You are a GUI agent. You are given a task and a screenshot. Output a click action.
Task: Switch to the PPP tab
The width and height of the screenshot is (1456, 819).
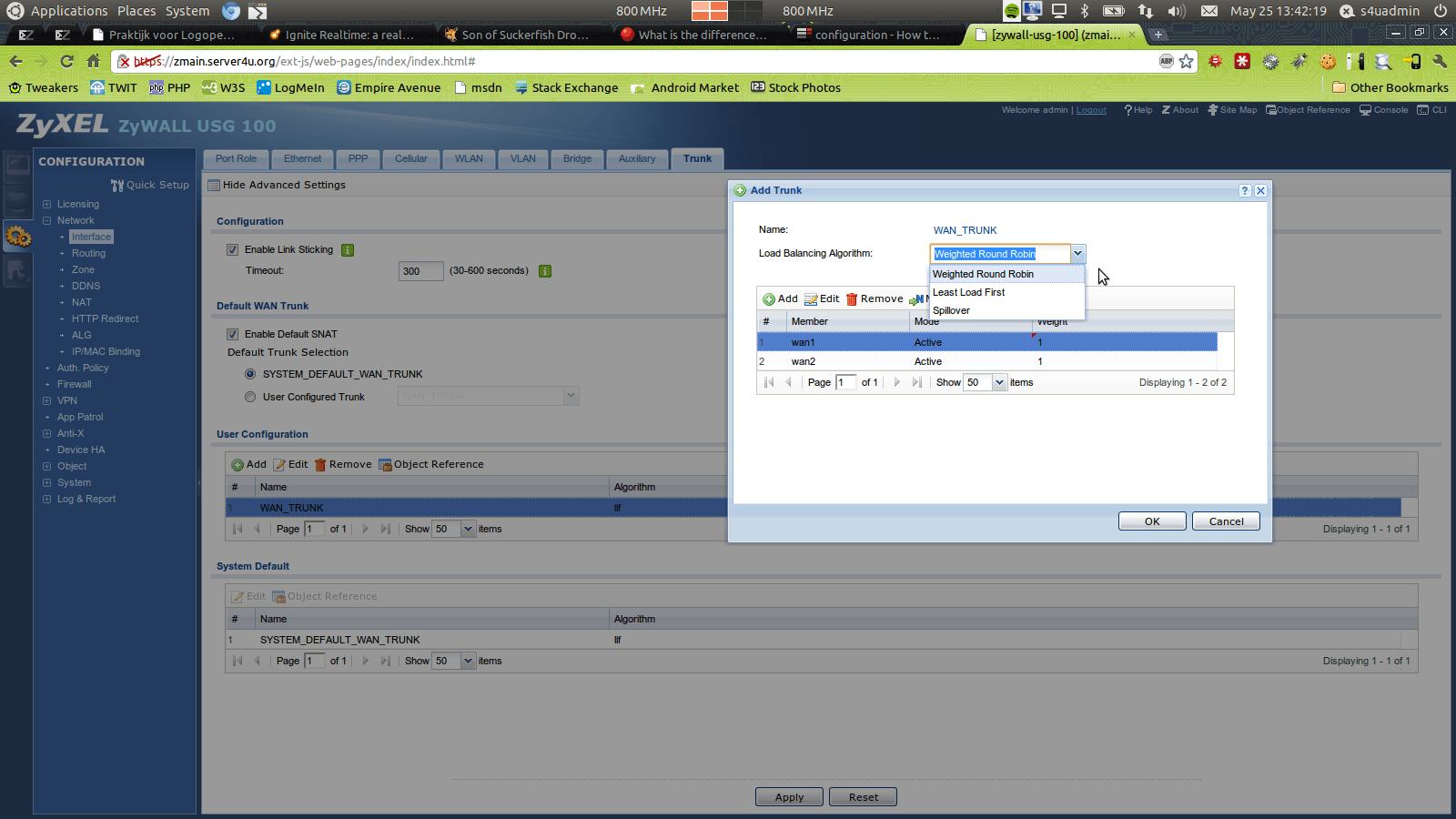click(359, 159)
